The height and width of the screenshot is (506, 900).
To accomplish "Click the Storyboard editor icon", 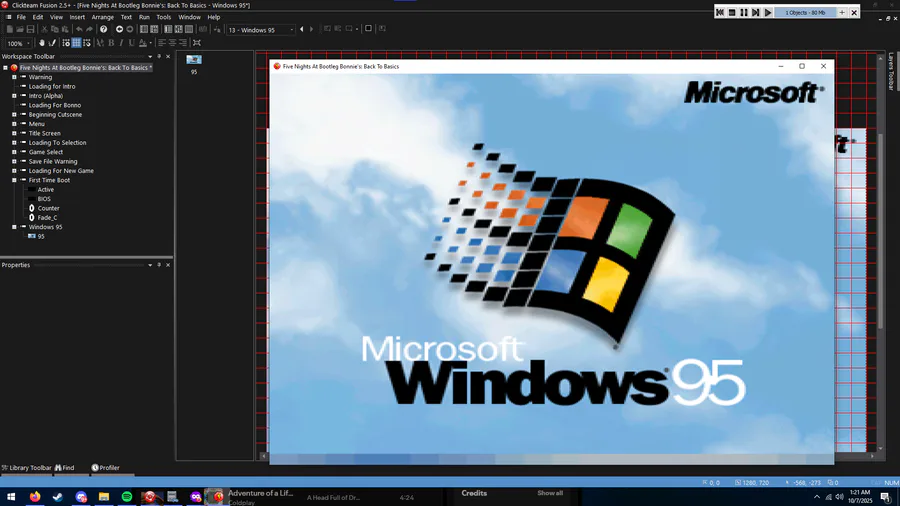I will [143, 29].
